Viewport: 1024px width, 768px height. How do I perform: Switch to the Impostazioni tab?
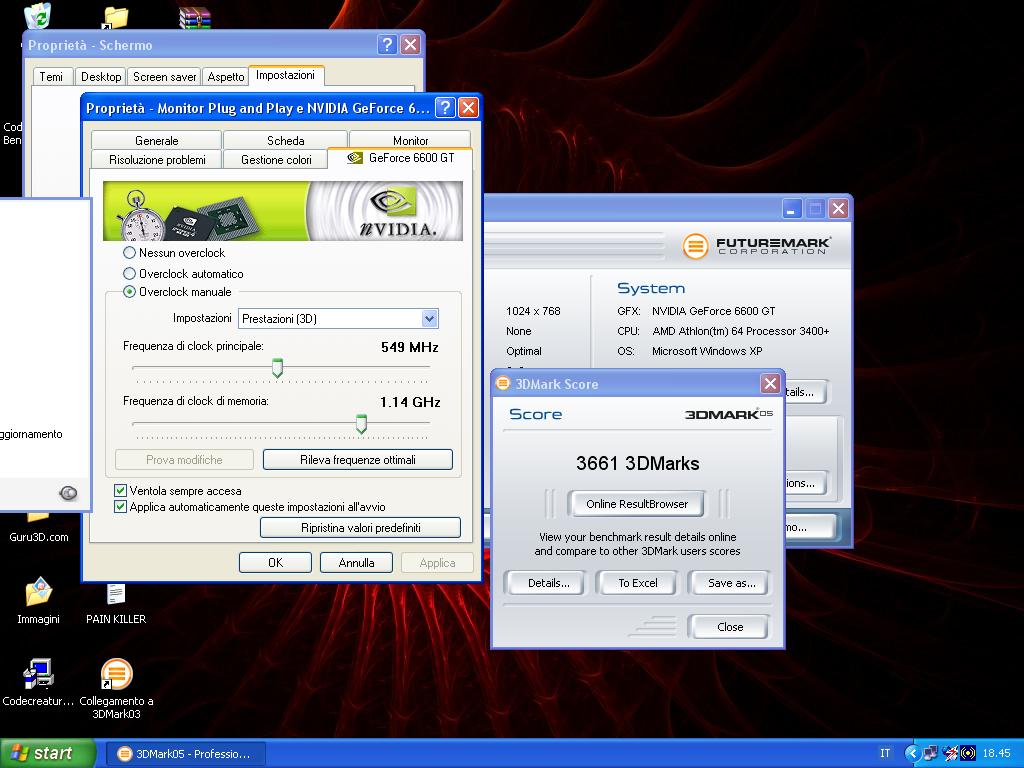(285, 75)
